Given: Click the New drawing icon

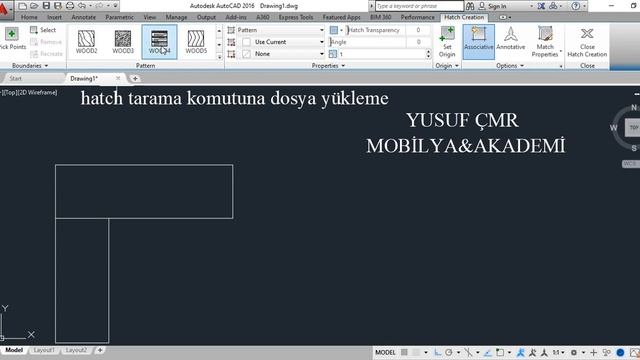Looking at the screenshot, I should (x=23, y=6).
